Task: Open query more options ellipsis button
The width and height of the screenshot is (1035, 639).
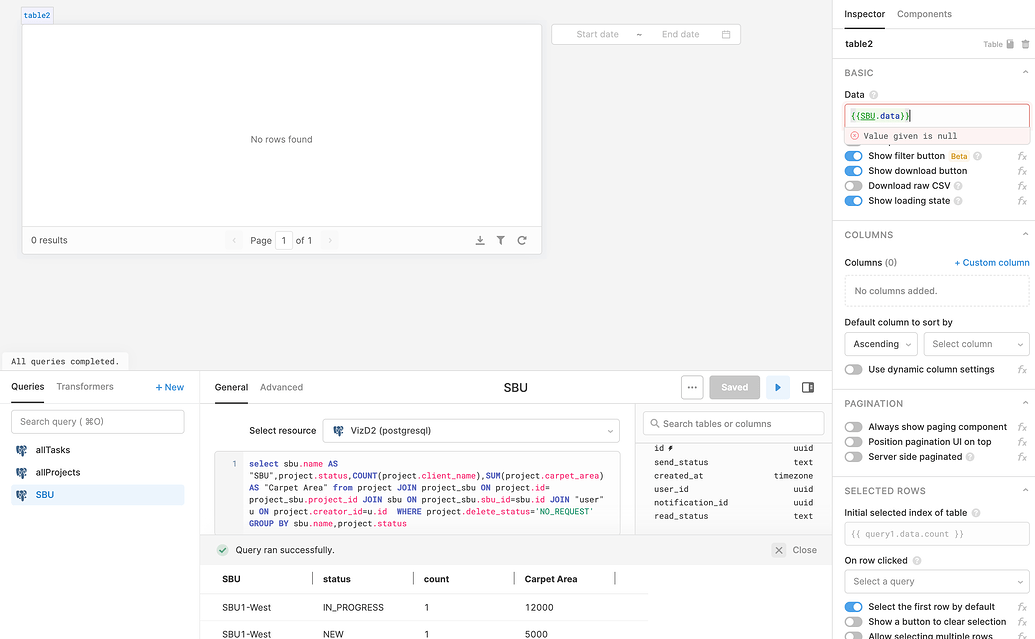Action: click(692, 387)
